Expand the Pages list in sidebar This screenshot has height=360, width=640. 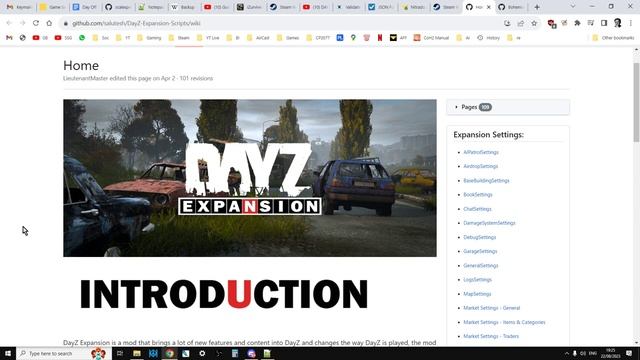click(x=508, y=107)
